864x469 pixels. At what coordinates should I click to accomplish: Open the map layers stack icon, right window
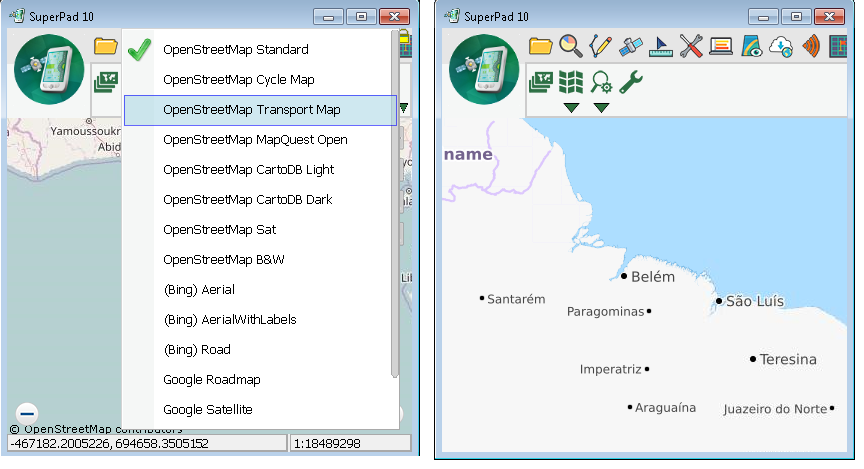pyautogui.click(x=541, y=82)
